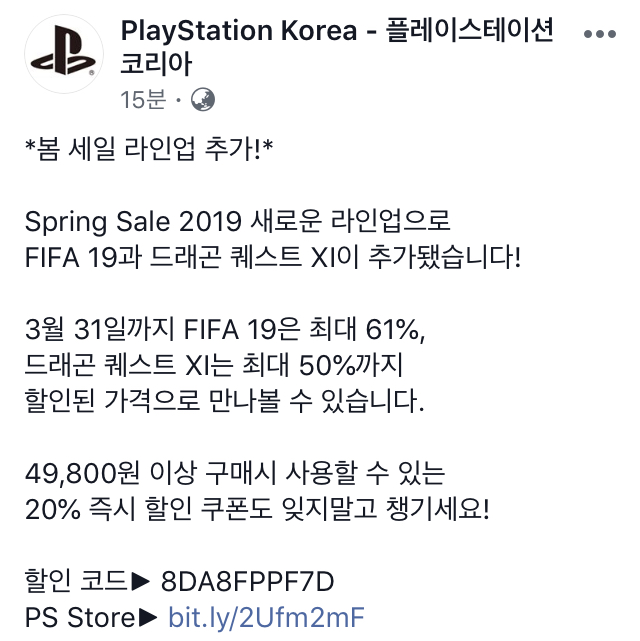The width and height of the screenshot is (640, 641).
Task: Click the globe public-audience icon
Action: point(203,100)
